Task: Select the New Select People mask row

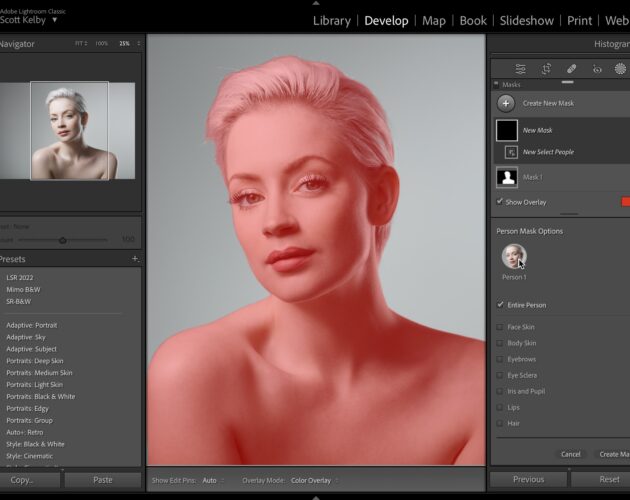Action: point(561,152)
